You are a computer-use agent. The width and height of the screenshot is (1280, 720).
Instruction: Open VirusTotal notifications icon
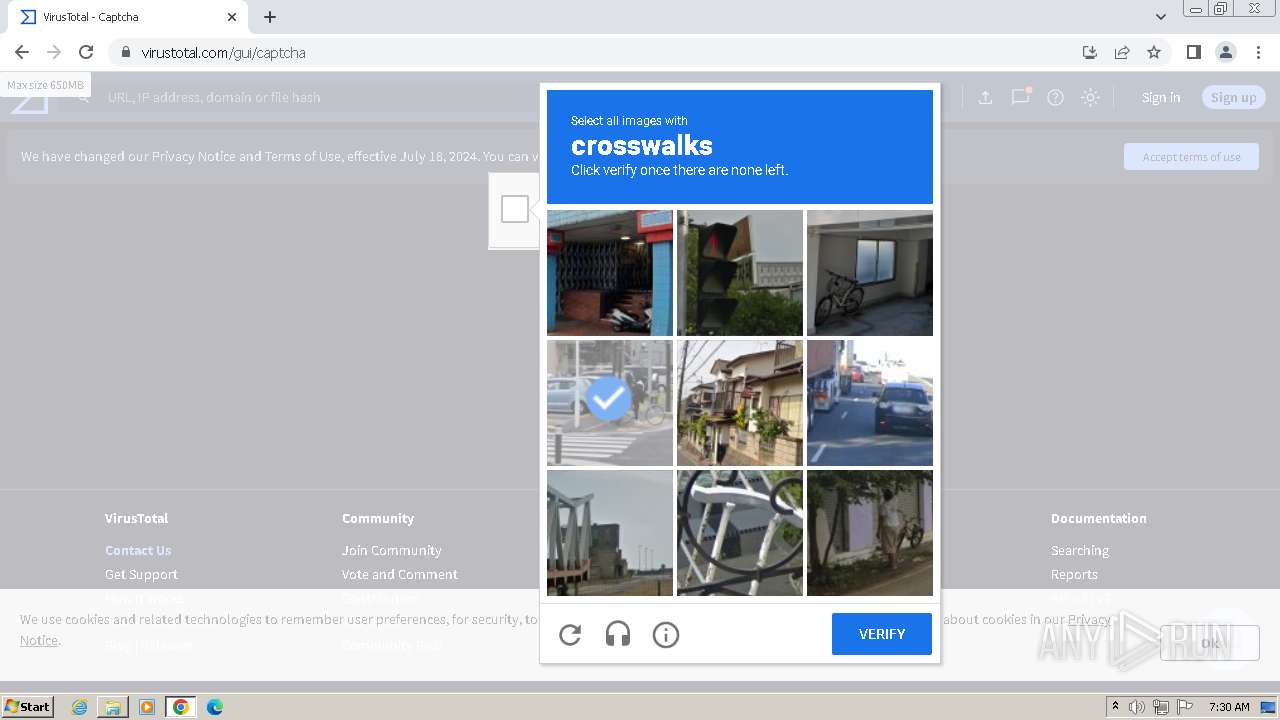coord(1020,97)
